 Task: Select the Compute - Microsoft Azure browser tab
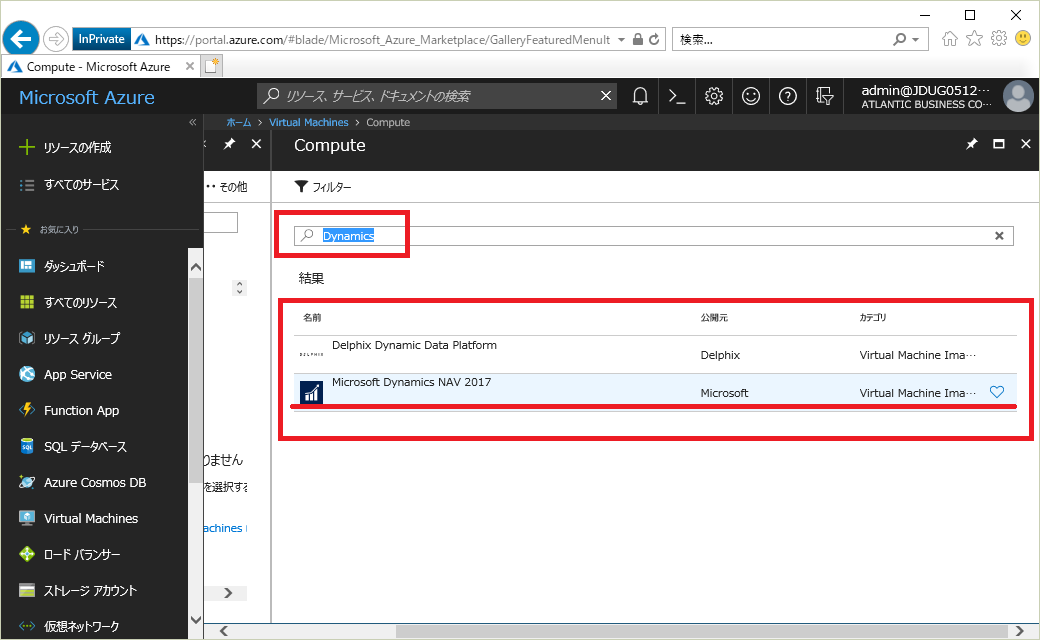98,66
